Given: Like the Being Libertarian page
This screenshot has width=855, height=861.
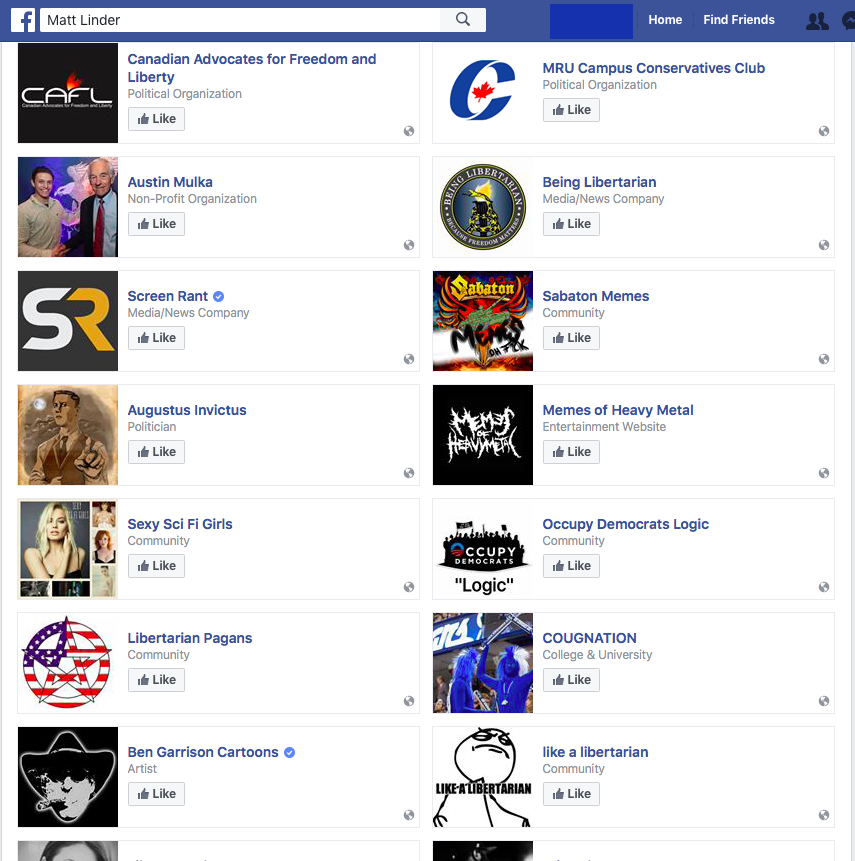Looking at the screenshot, I should [571, 224].
